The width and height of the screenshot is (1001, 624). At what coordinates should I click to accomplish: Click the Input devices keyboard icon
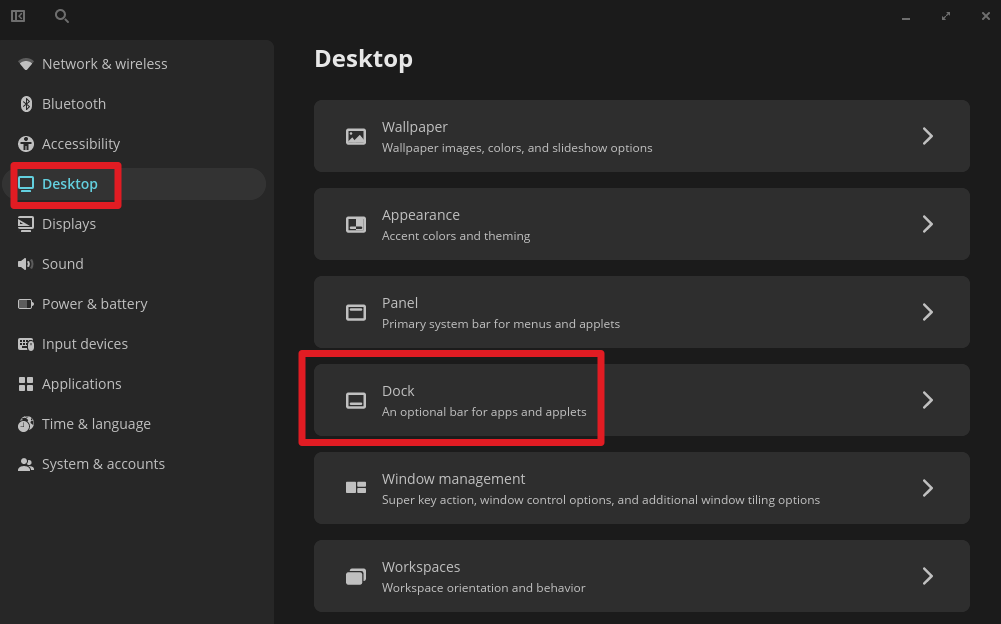click(x=25, y=343)
